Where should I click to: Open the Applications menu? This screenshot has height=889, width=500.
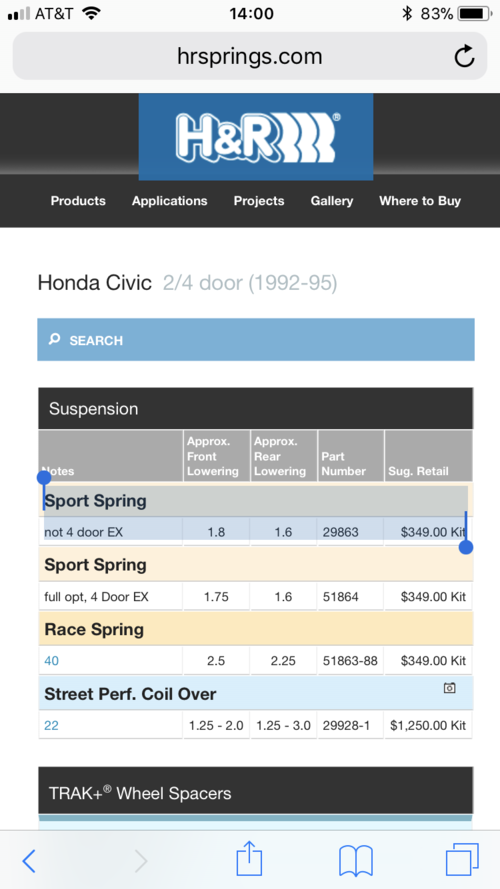tap(170, 201)
